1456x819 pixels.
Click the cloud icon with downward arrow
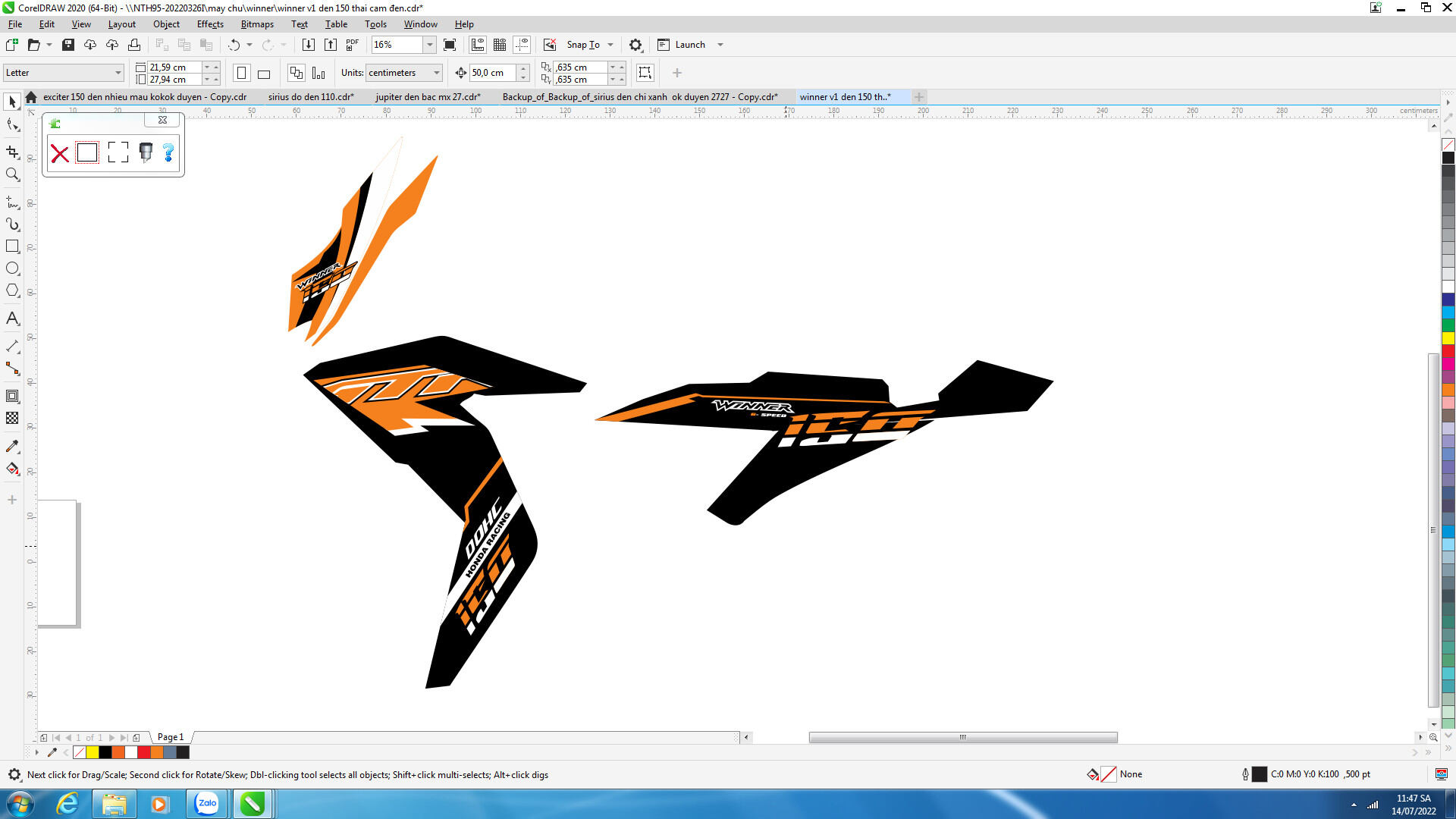click(x=90, y=45)
